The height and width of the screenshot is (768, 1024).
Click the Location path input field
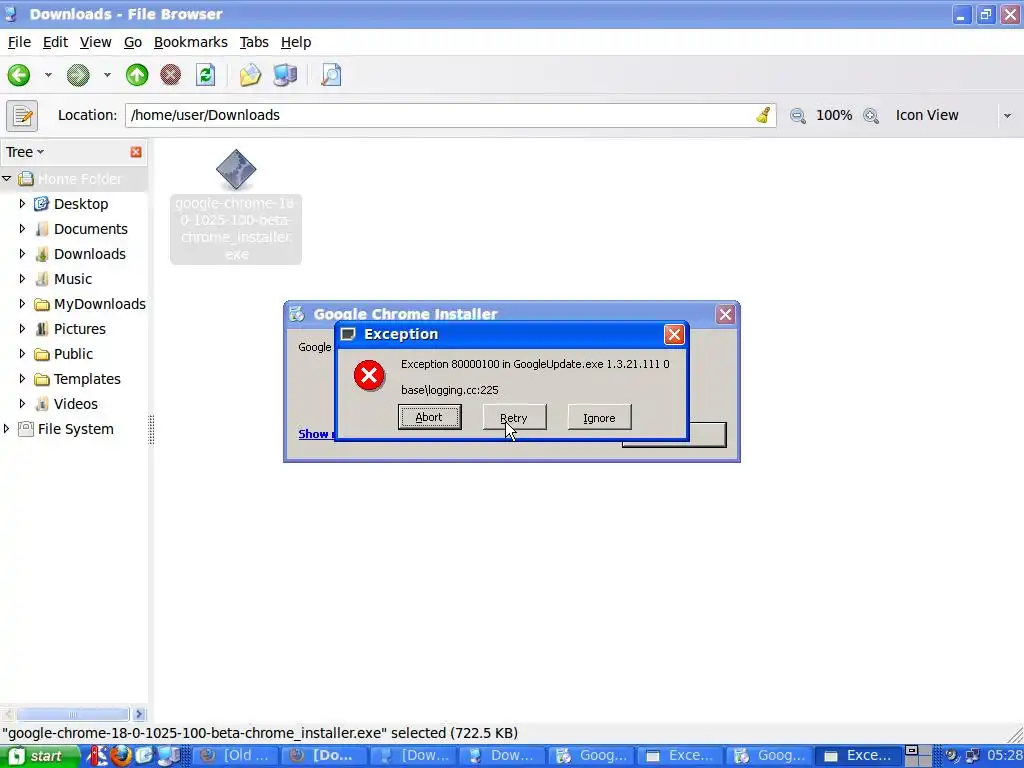click(x=451, y=116)
